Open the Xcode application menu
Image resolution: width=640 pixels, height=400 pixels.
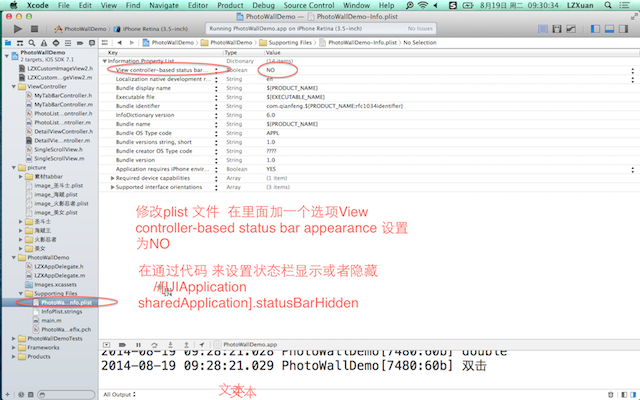point(38,5)
